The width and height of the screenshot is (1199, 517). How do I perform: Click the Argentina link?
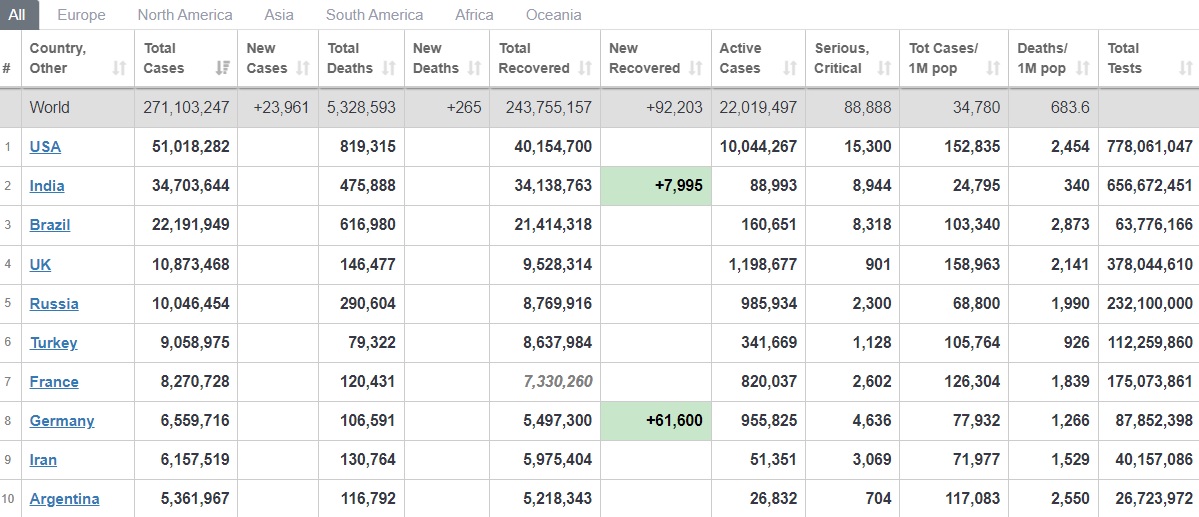point(64,499)
